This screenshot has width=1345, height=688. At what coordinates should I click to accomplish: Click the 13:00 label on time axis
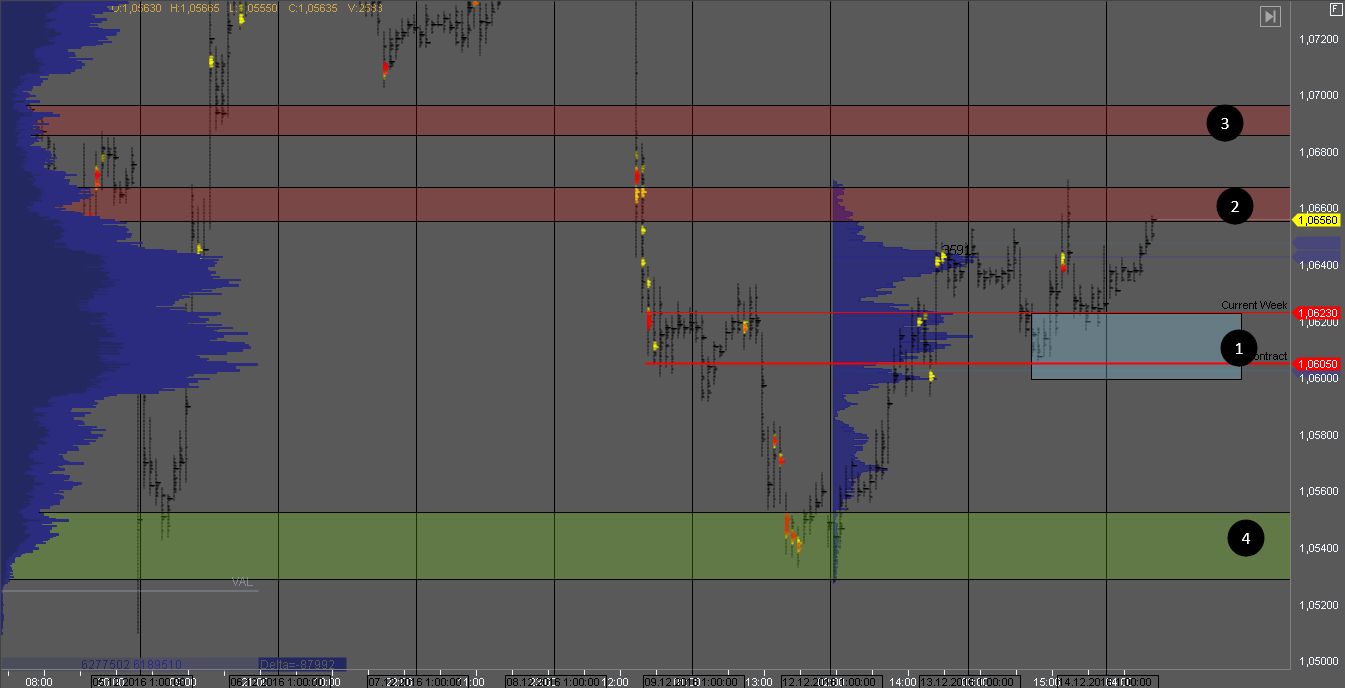tap(761, 681)
